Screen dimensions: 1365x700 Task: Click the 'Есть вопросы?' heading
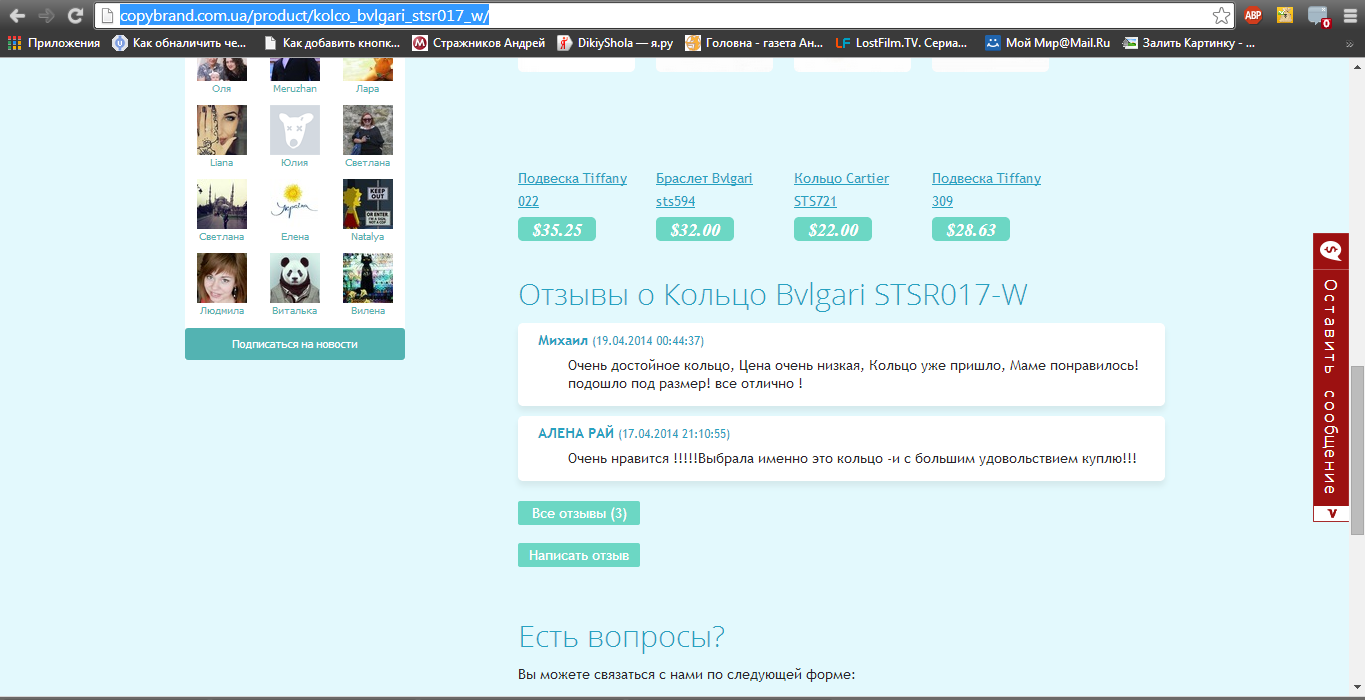621,637
